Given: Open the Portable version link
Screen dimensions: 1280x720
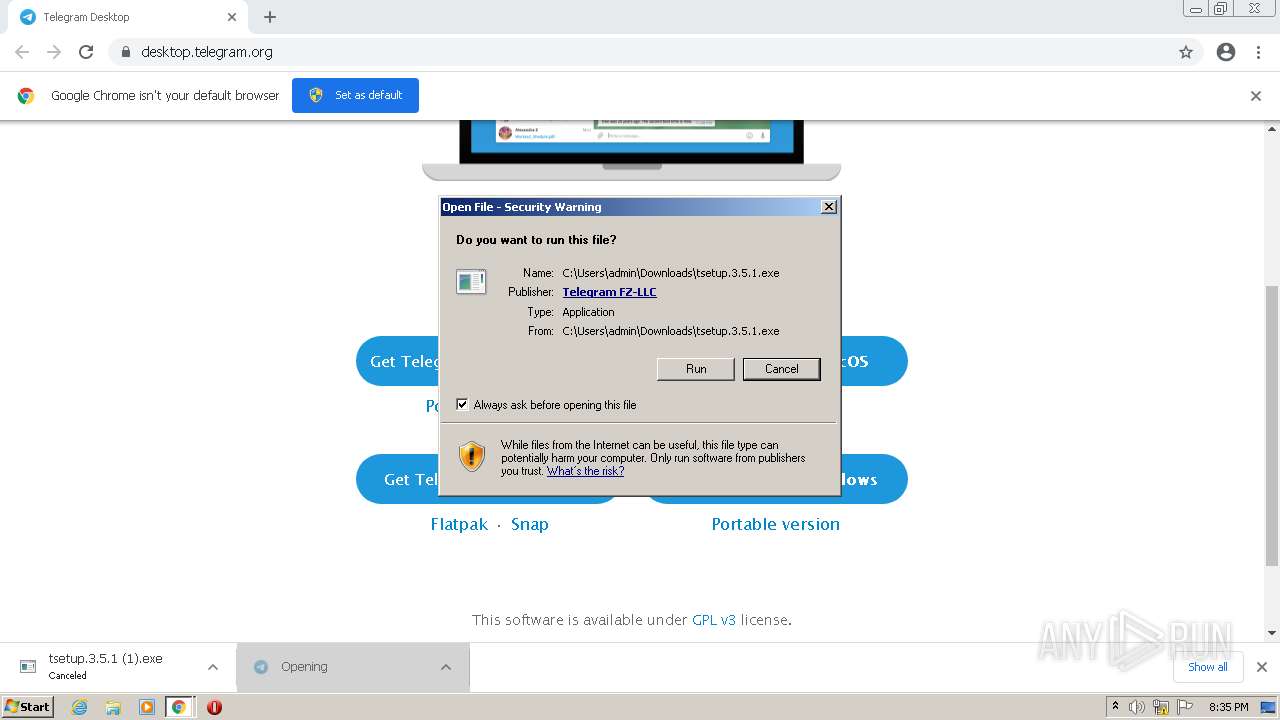Looking at the screenshot, I should coord(775,524).
